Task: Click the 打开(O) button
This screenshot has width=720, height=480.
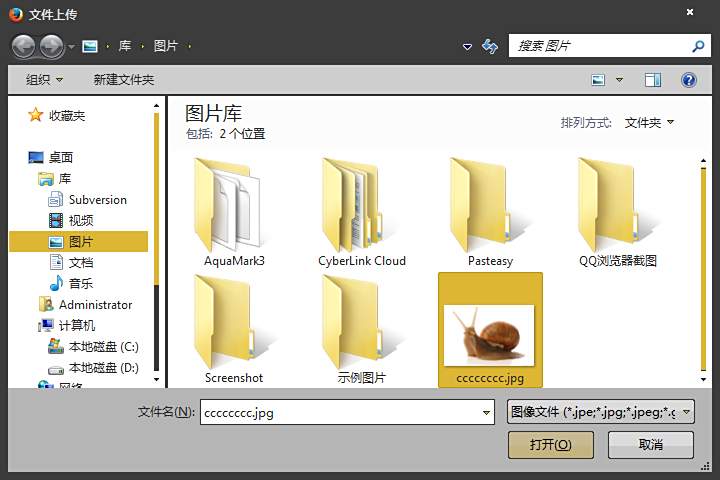Action: tap(551, 445)
